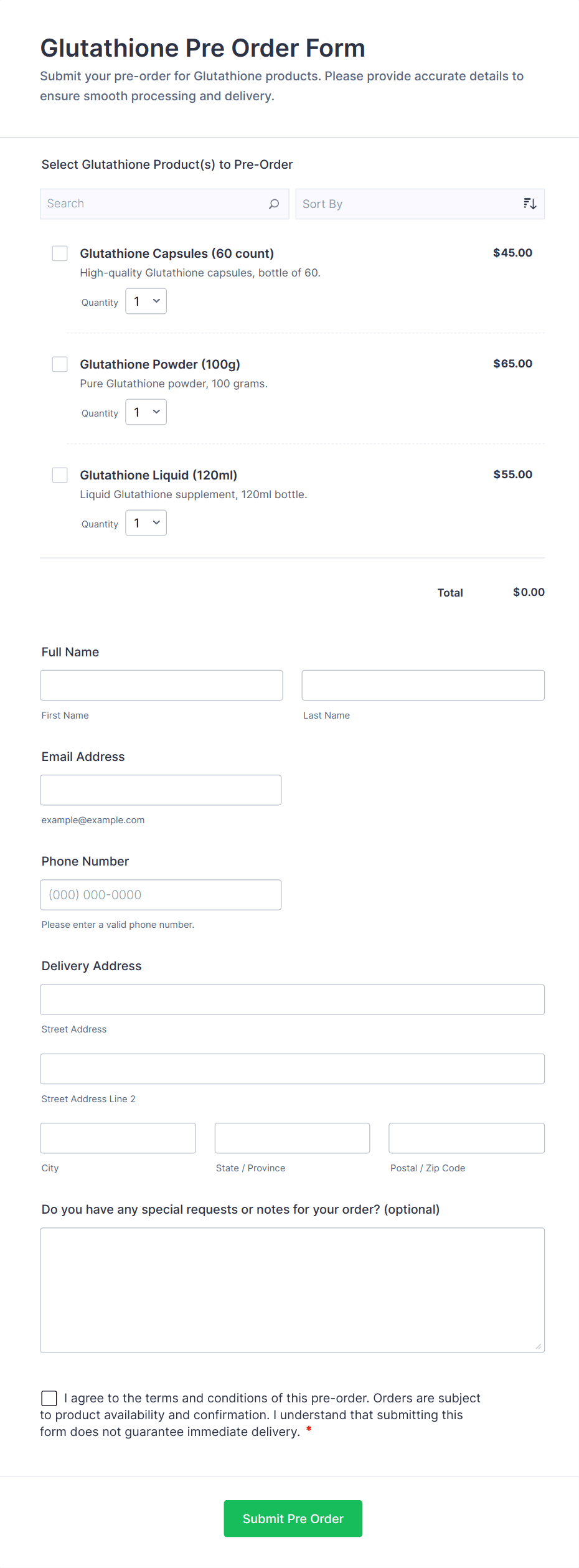The width and height of the screenshot is (579, 1568).
Task: Grab the textarea resize handle corner
Action: click(x=539, y=1346)
